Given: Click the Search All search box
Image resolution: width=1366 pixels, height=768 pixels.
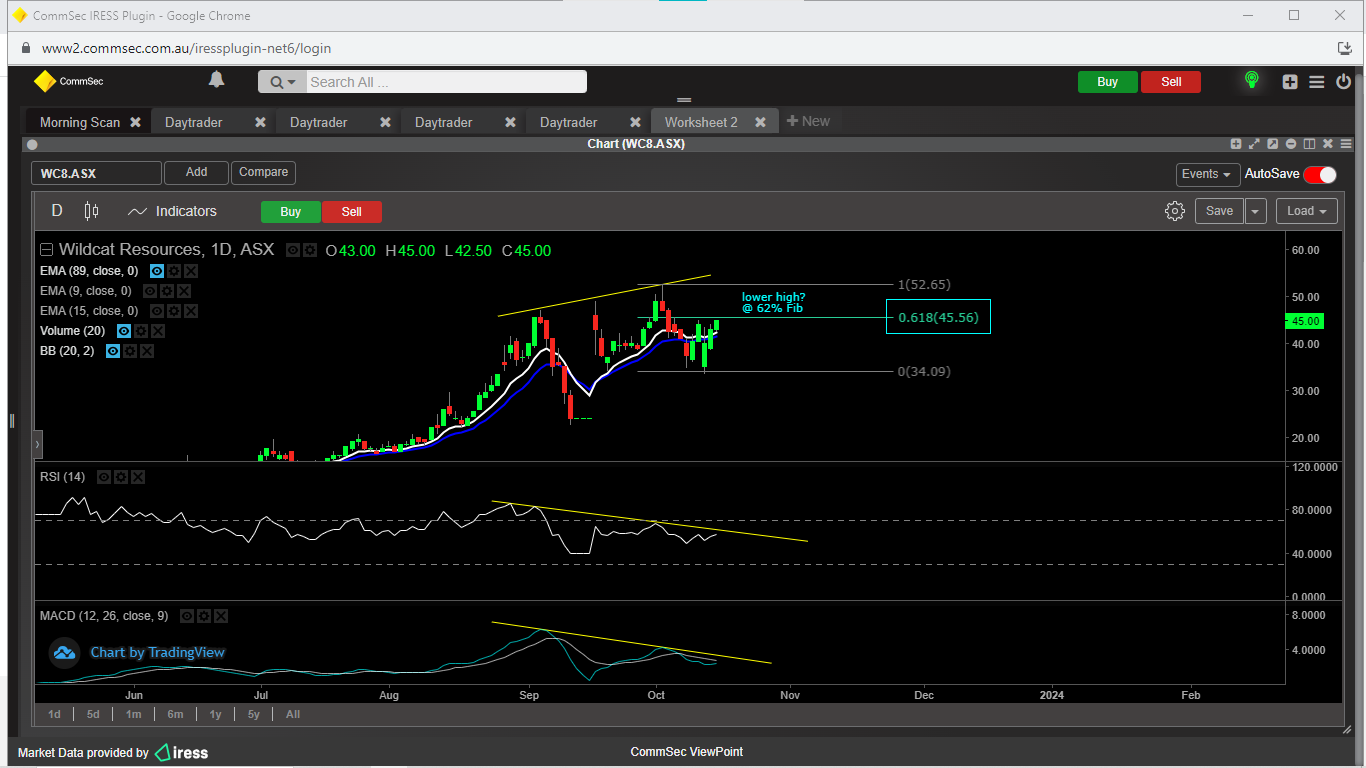Looking at the screenshot, I should pyautogui.click(x=446, y=82).
